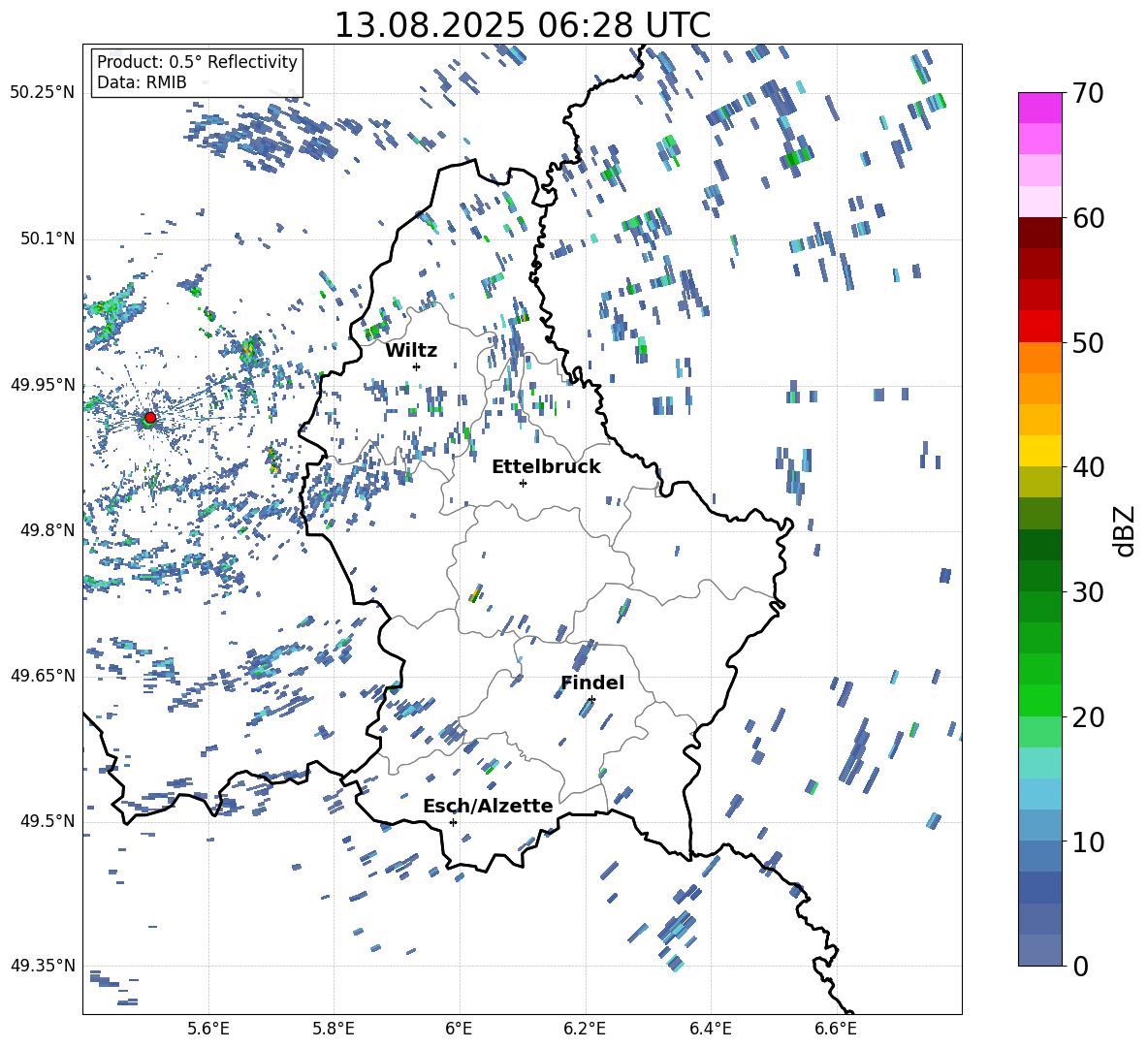The height and width of the screenshot is (1048, 1148).
Task: Click the 49.8°N latitude label
Action: [47, 530]
